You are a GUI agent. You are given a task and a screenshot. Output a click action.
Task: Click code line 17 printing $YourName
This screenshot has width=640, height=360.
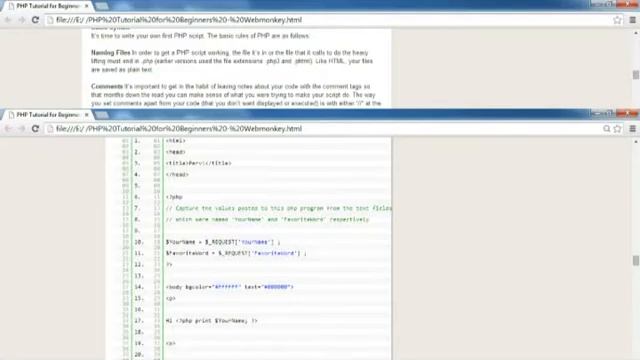pyautogui.click(x=211, y=321)
